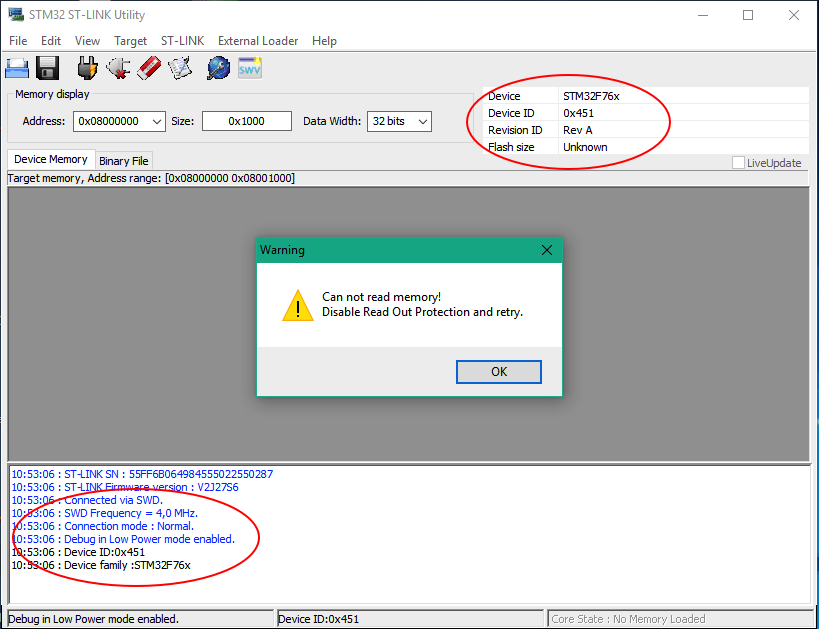Click the ST-LINK Firmware version log line

click(x=125, y=487)
